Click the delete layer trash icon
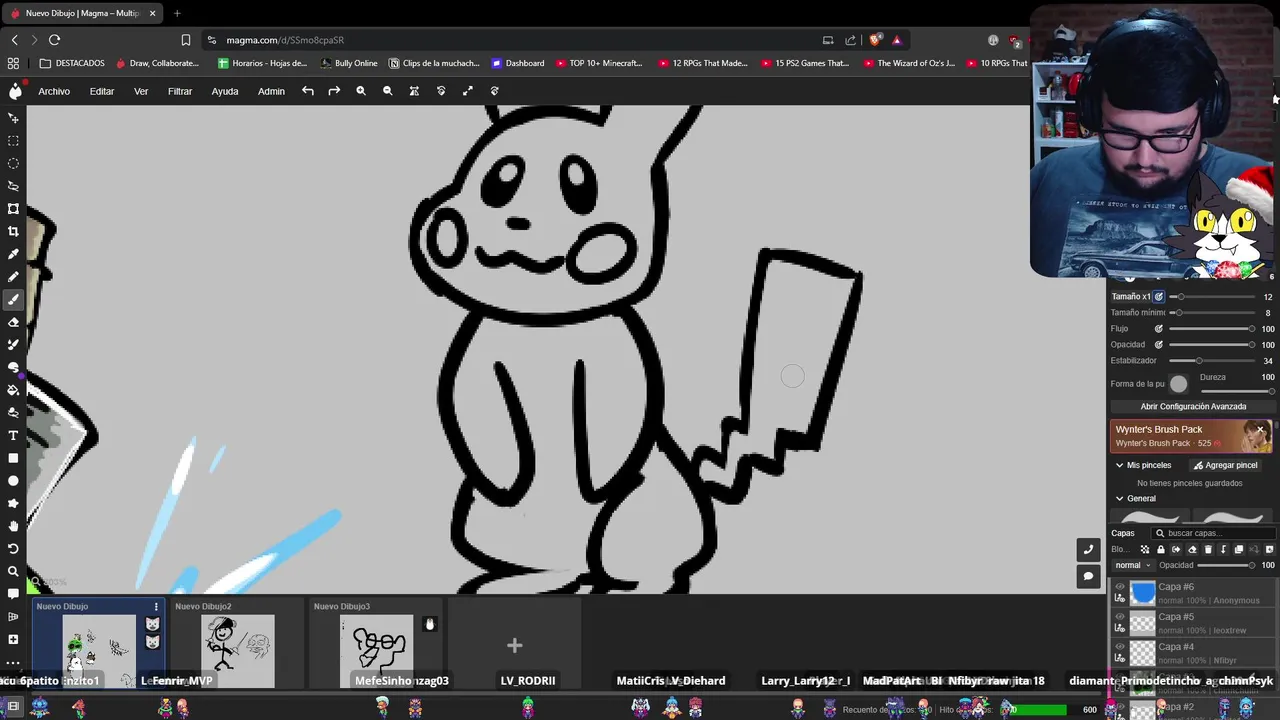 pos(1208,549)
